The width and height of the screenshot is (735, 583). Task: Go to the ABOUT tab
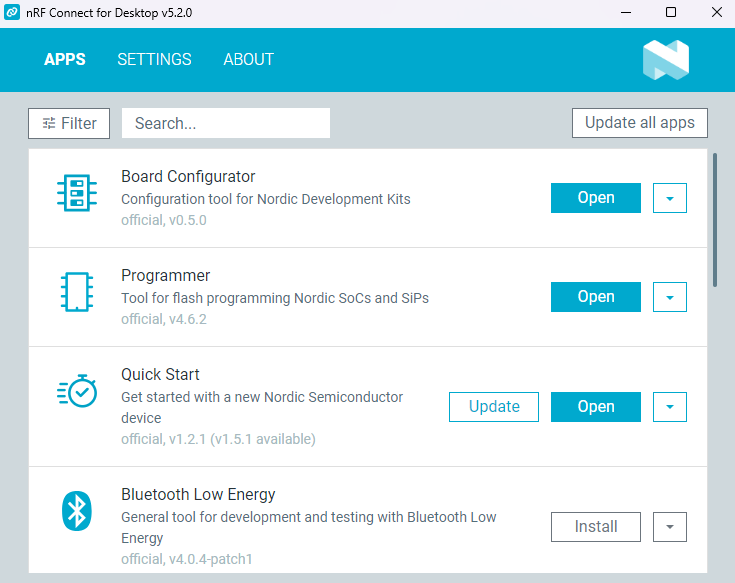248,60
